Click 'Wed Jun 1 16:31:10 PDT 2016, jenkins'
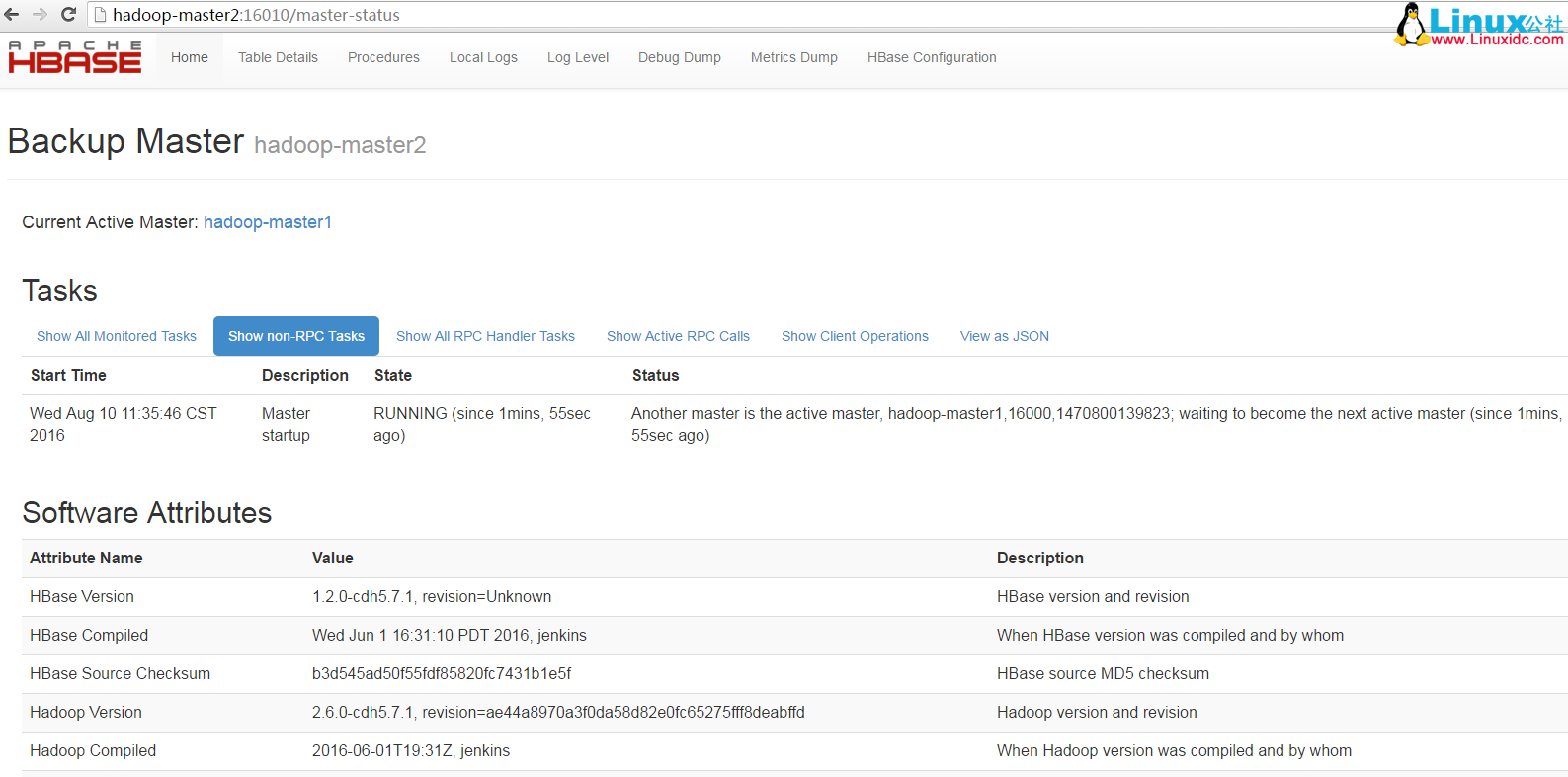The width and height of the screenshot is (1568, 777). (450, 635)
